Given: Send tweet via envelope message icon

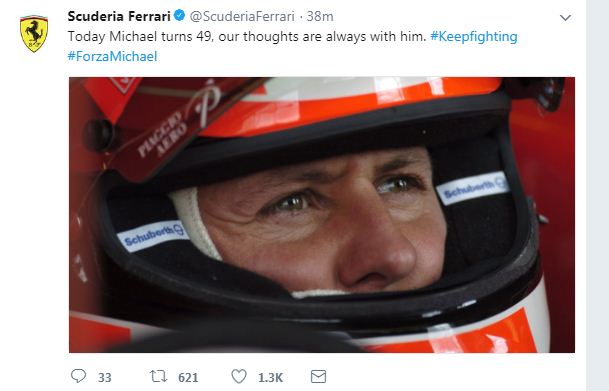Looking at the screenshot, I should coord(318,376).
